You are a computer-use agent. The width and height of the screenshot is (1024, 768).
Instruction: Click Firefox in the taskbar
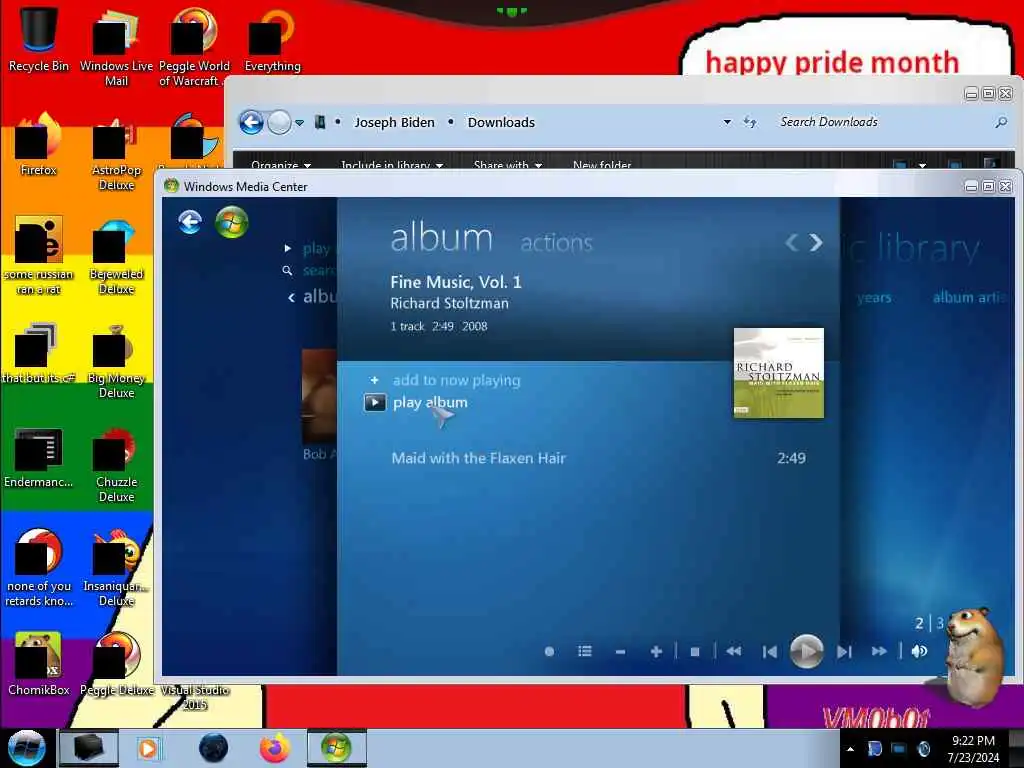[275, 748]
